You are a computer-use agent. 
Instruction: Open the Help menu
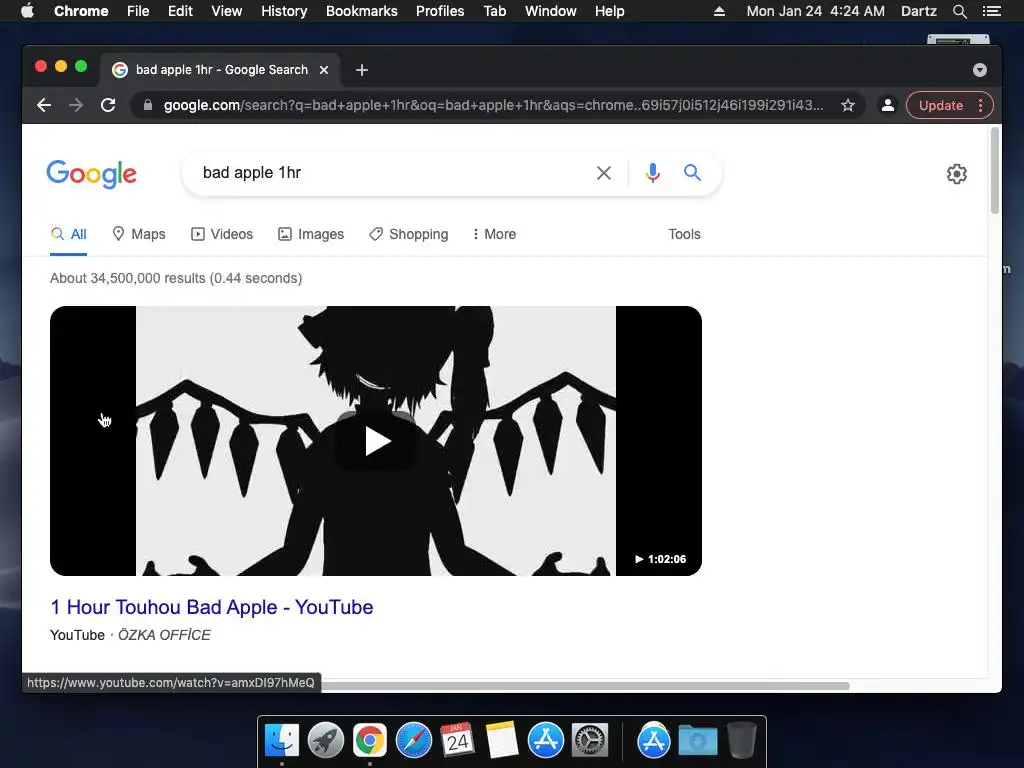pos(609,11)
